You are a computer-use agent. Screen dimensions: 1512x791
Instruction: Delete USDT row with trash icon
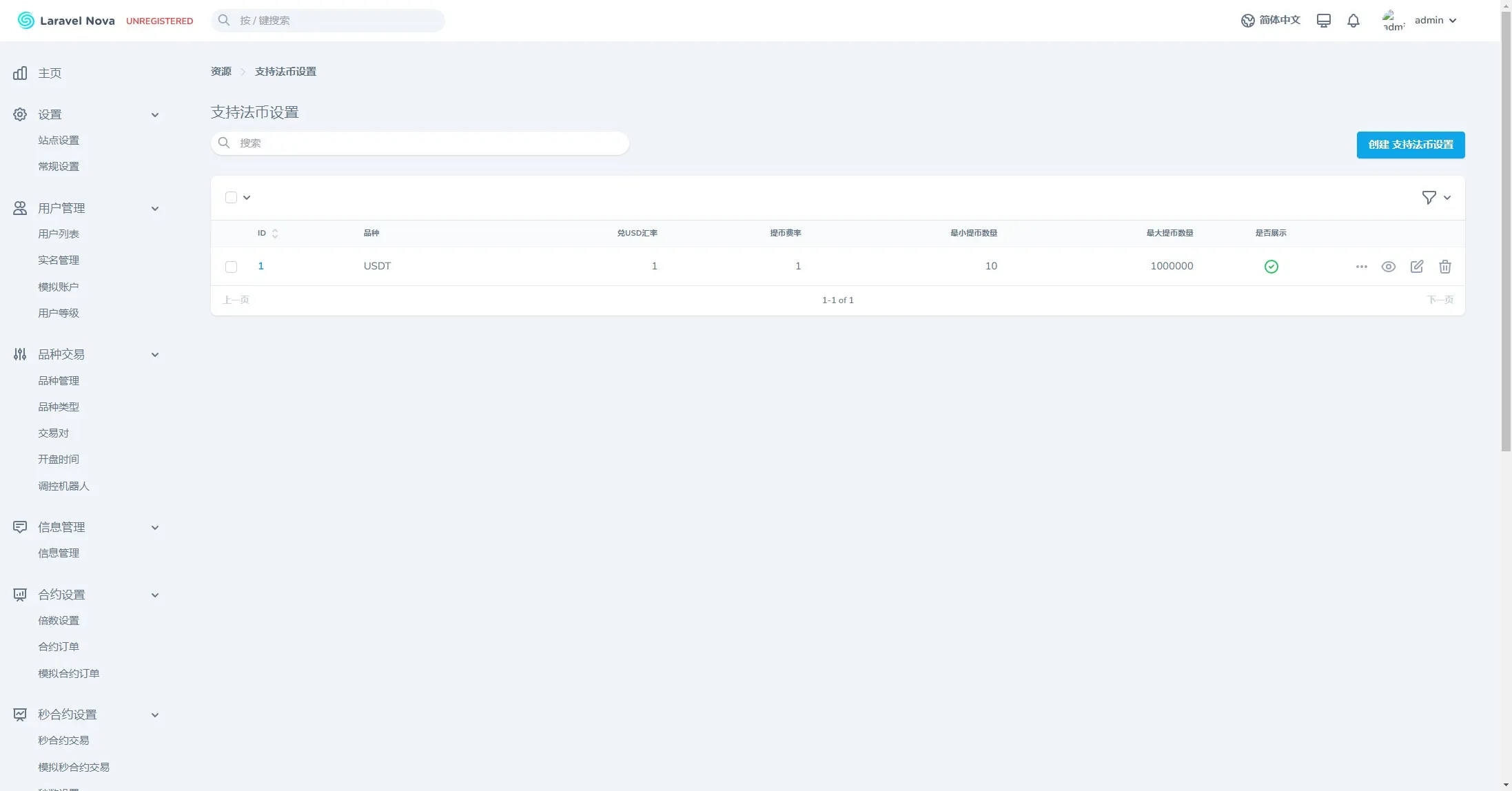pyautogui.click(x=1444, y=267)
